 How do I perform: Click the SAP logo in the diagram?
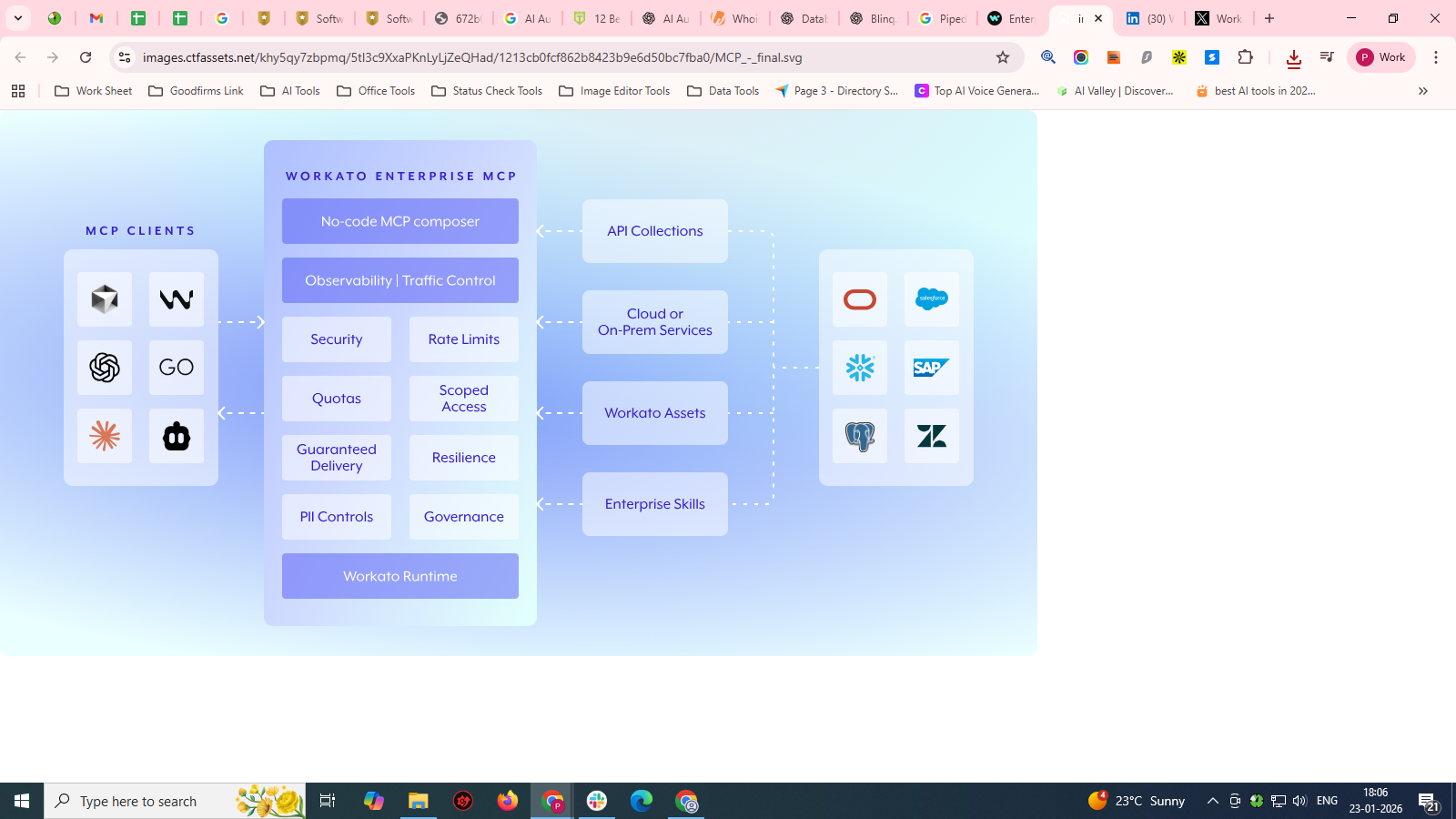(x=932, y=368)
